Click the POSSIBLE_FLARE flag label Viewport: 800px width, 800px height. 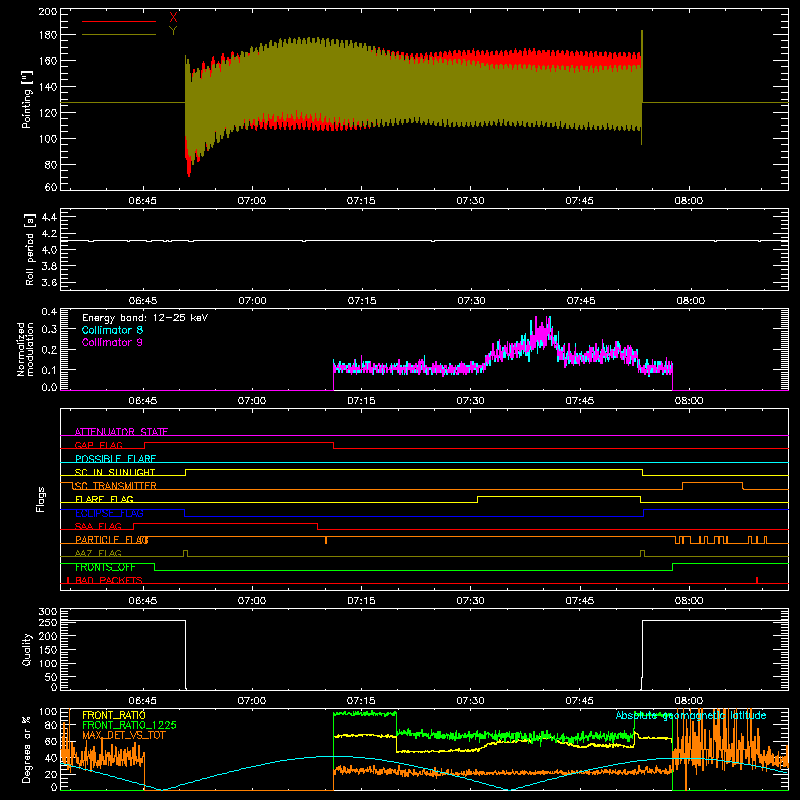coord(115,459)
